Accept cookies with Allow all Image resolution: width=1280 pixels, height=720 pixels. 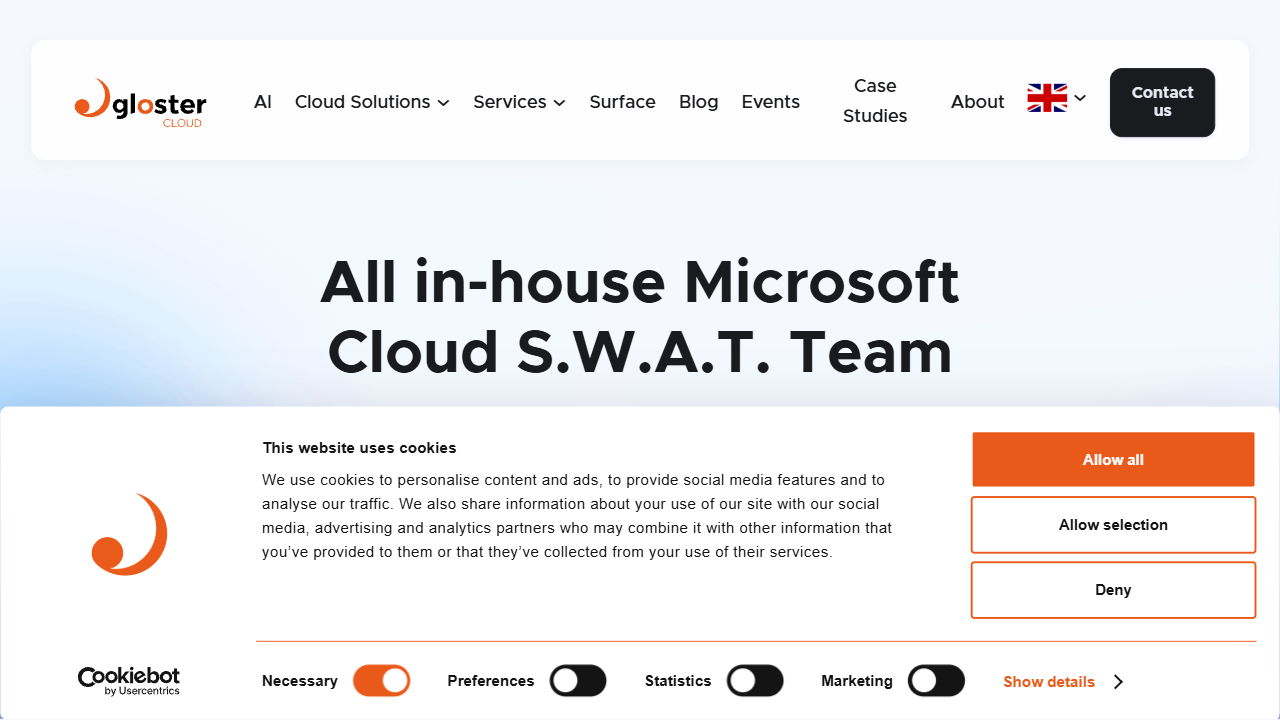pyautogui.click(x=1113, y=460)
